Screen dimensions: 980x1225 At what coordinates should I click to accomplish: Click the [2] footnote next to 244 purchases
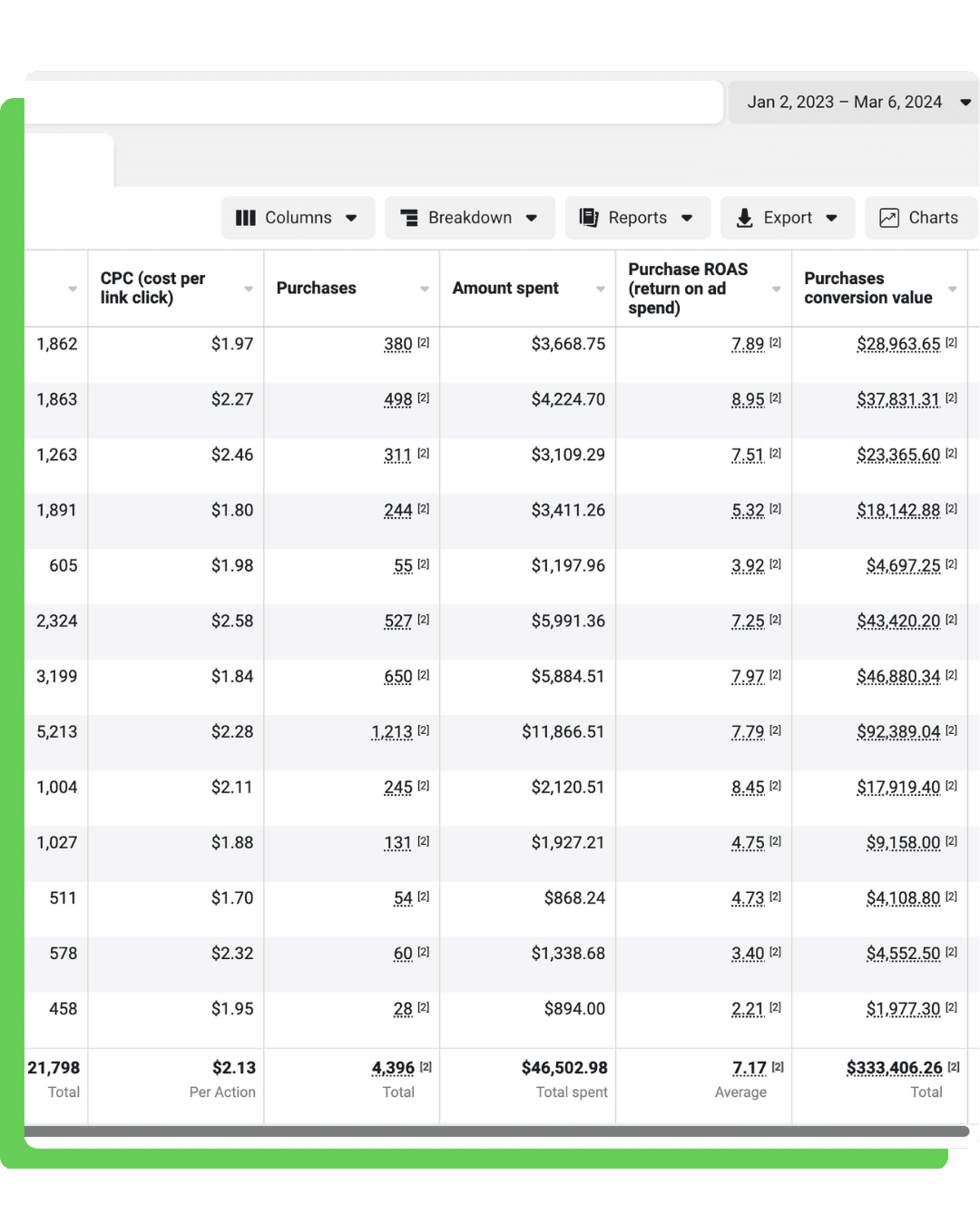coord(423,508)
